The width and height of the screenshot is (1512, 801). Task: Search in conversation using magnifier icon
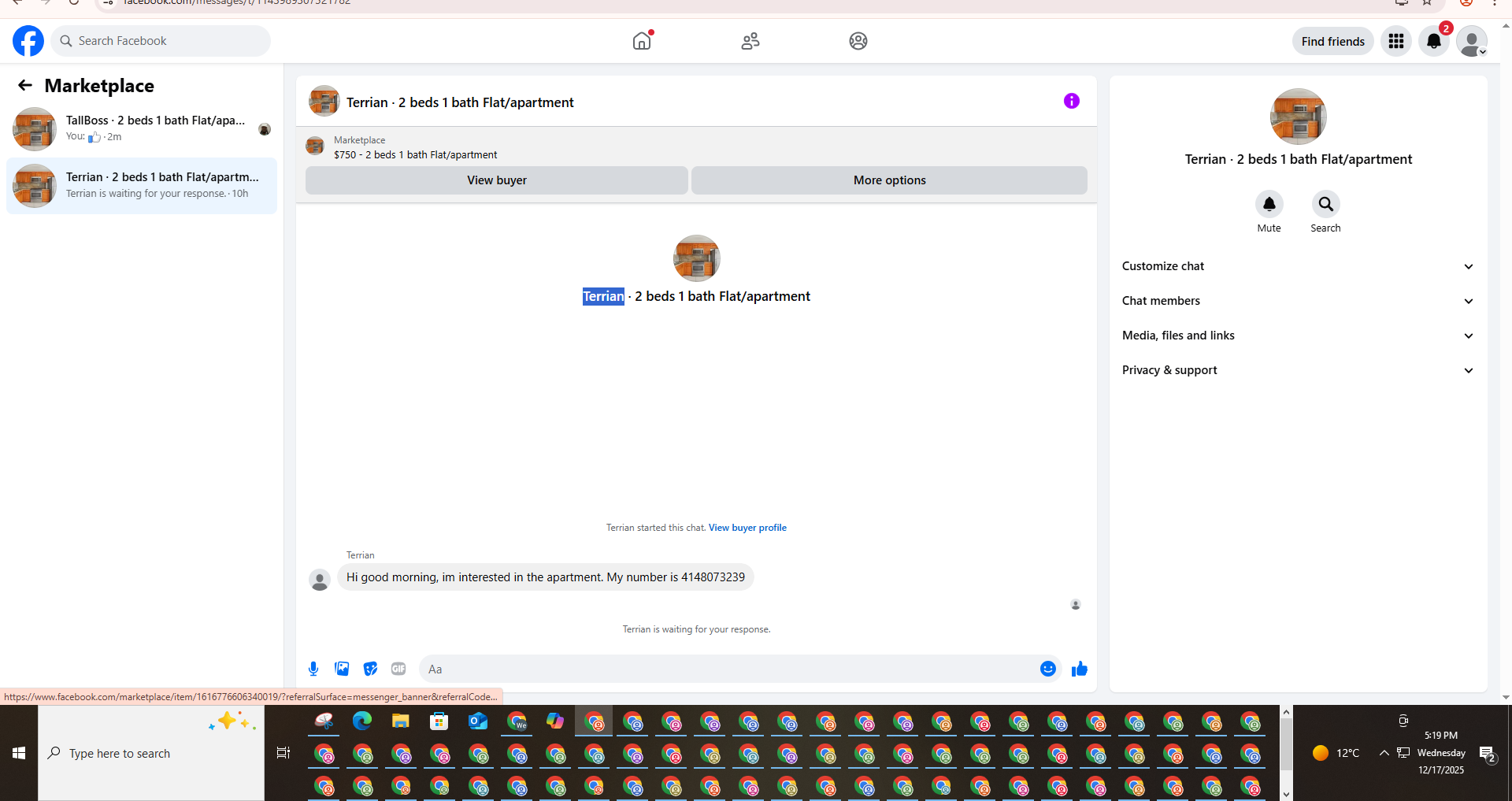click(x=1325, y=205)
